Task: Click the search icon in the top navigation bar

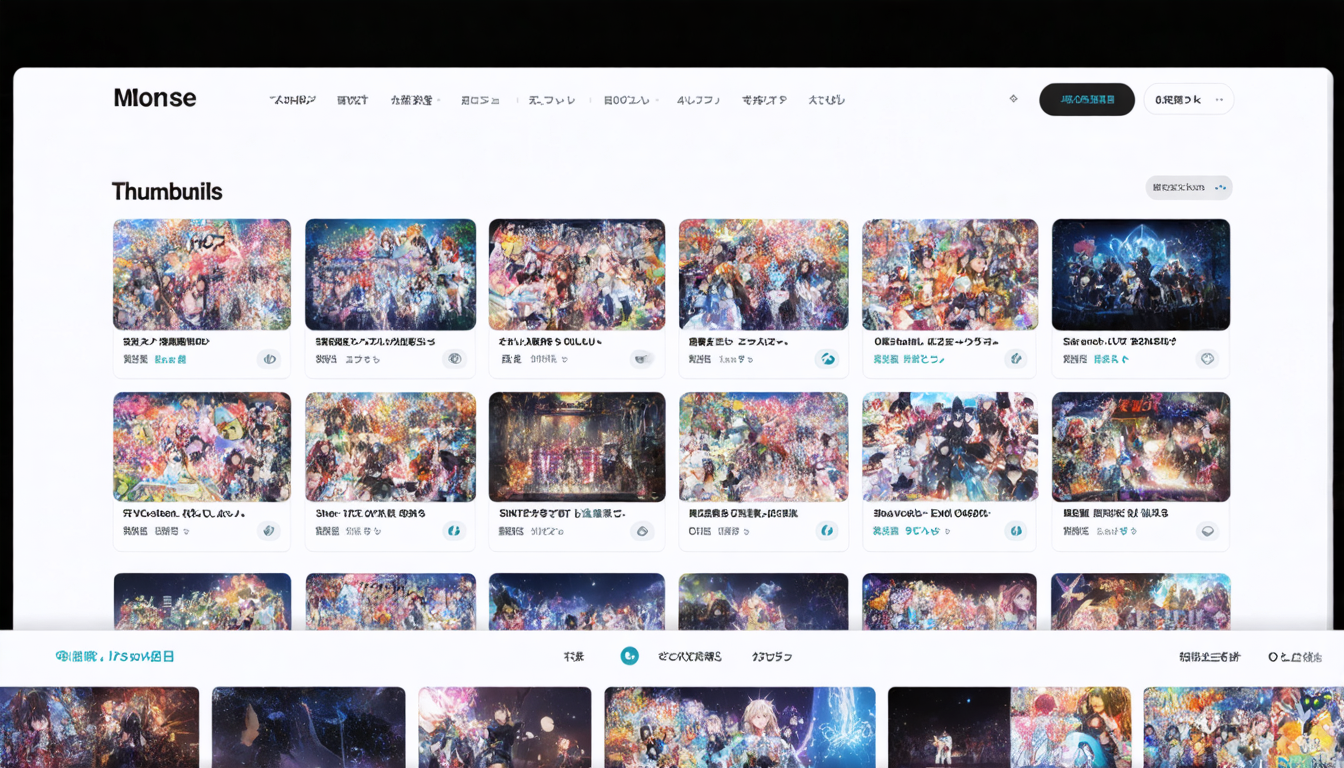Action: click(1013, 99)
